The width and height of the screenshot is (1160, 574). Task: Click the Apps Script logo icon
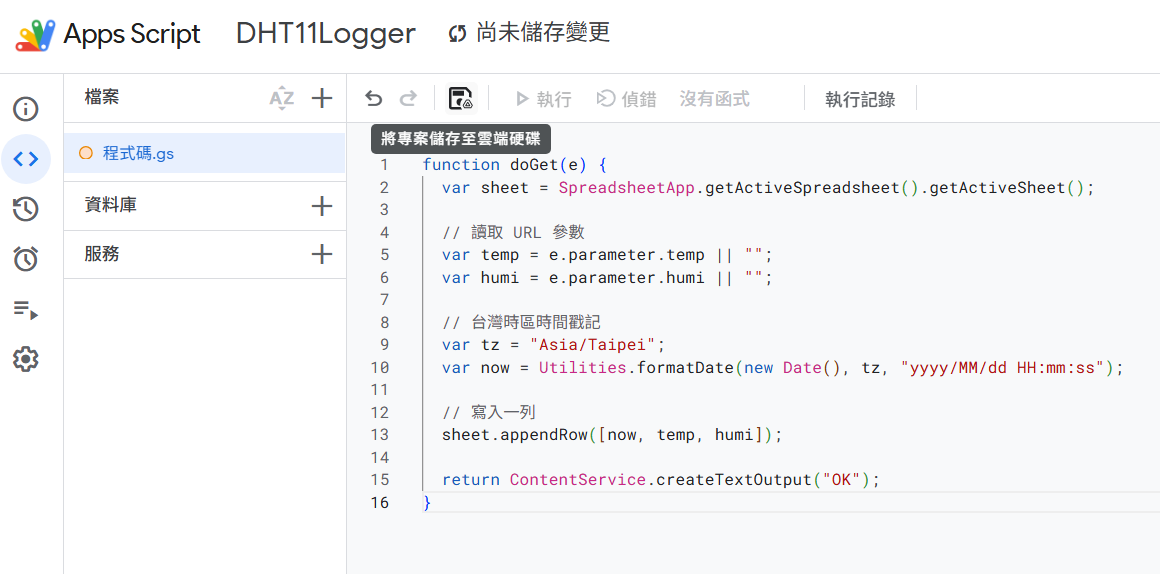tap(35, 34)
